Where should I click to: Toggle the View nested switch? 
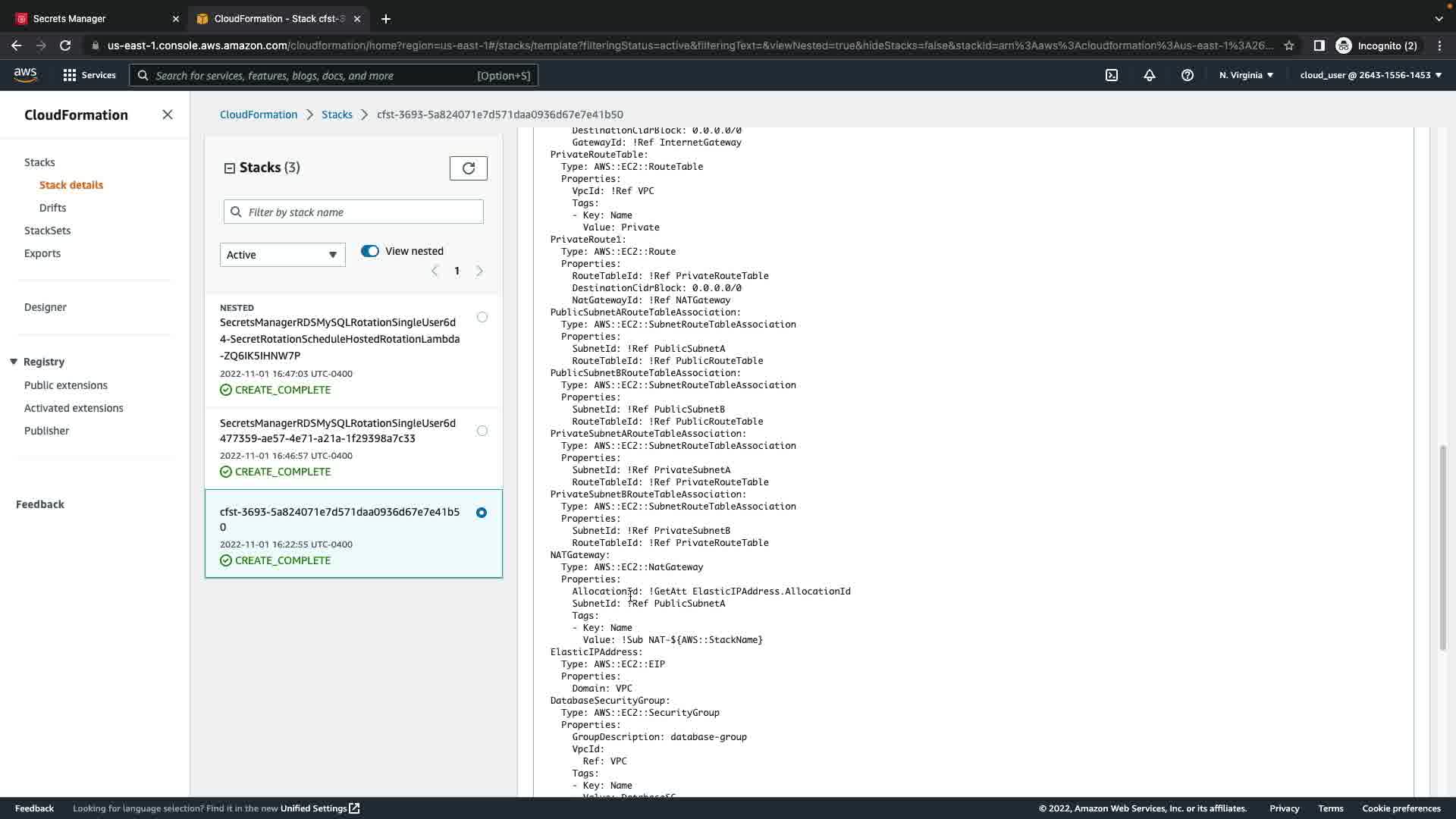pyautogui.click(x=370, y=251)
